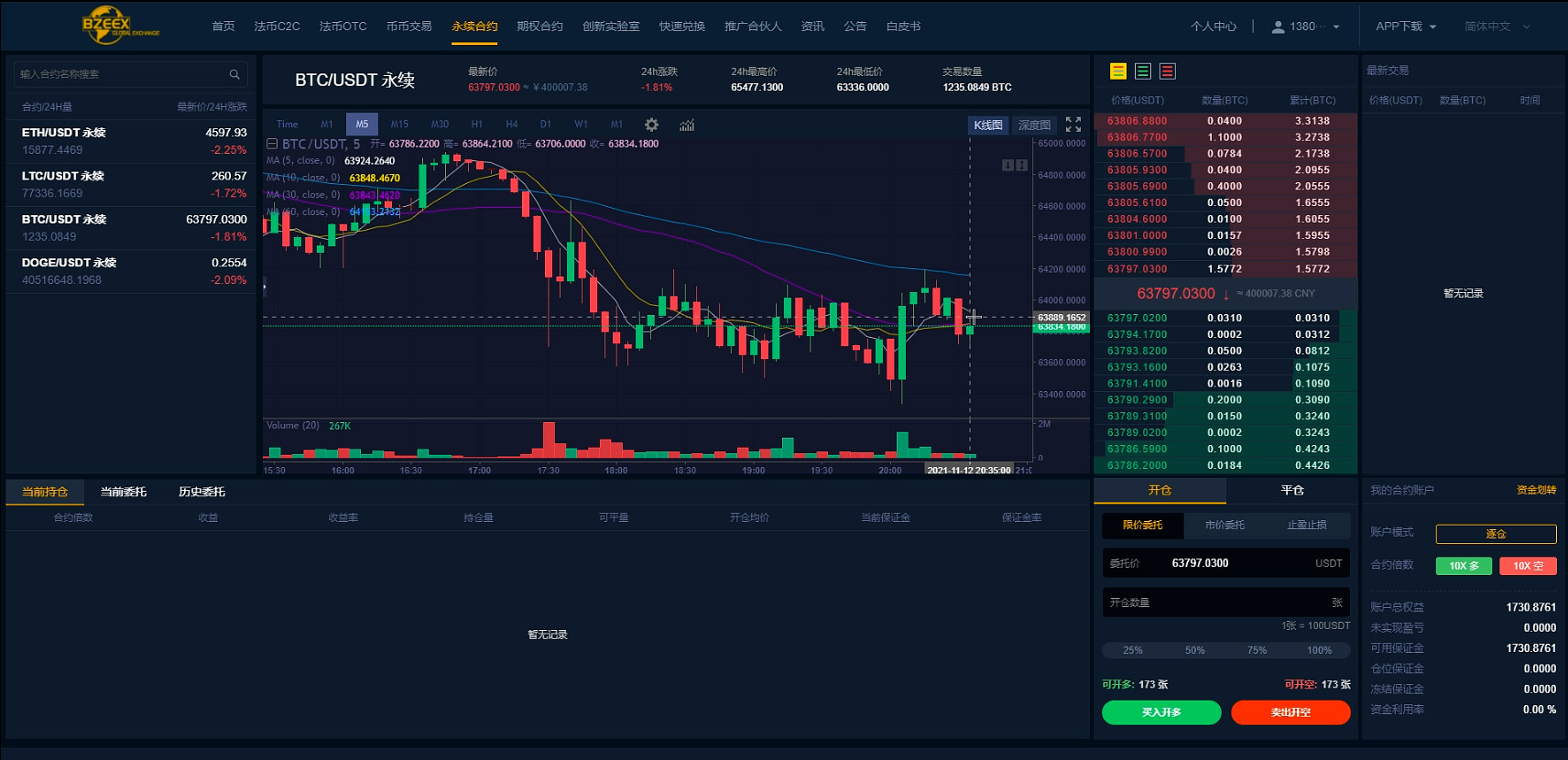1568x760 pixels.
Task: Set position size to 25%
Action: (1133, 650)
